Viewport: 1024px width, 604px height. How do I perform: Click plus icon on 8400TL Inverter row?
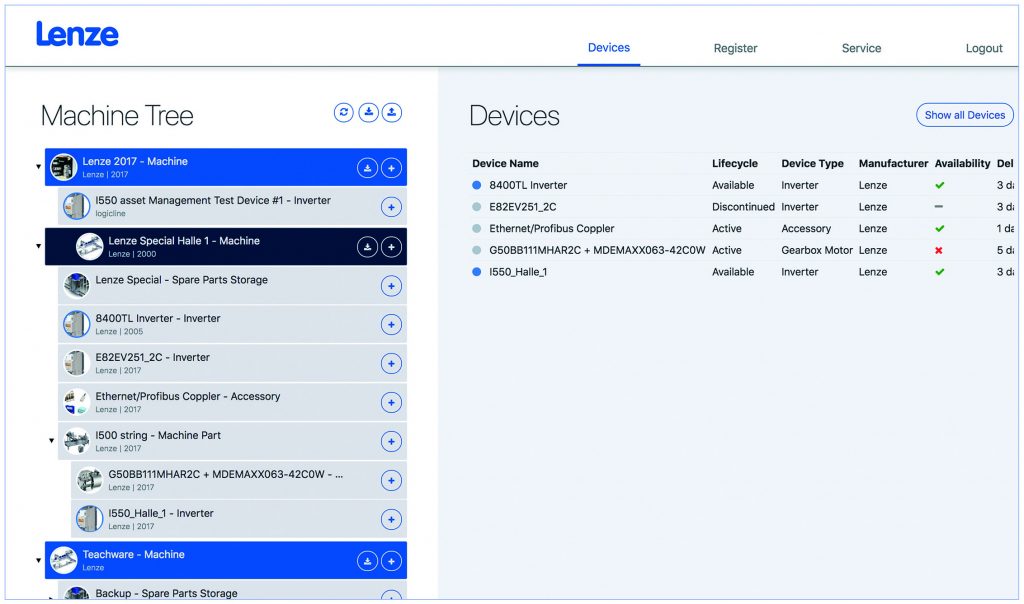click(x=392, y=325)
